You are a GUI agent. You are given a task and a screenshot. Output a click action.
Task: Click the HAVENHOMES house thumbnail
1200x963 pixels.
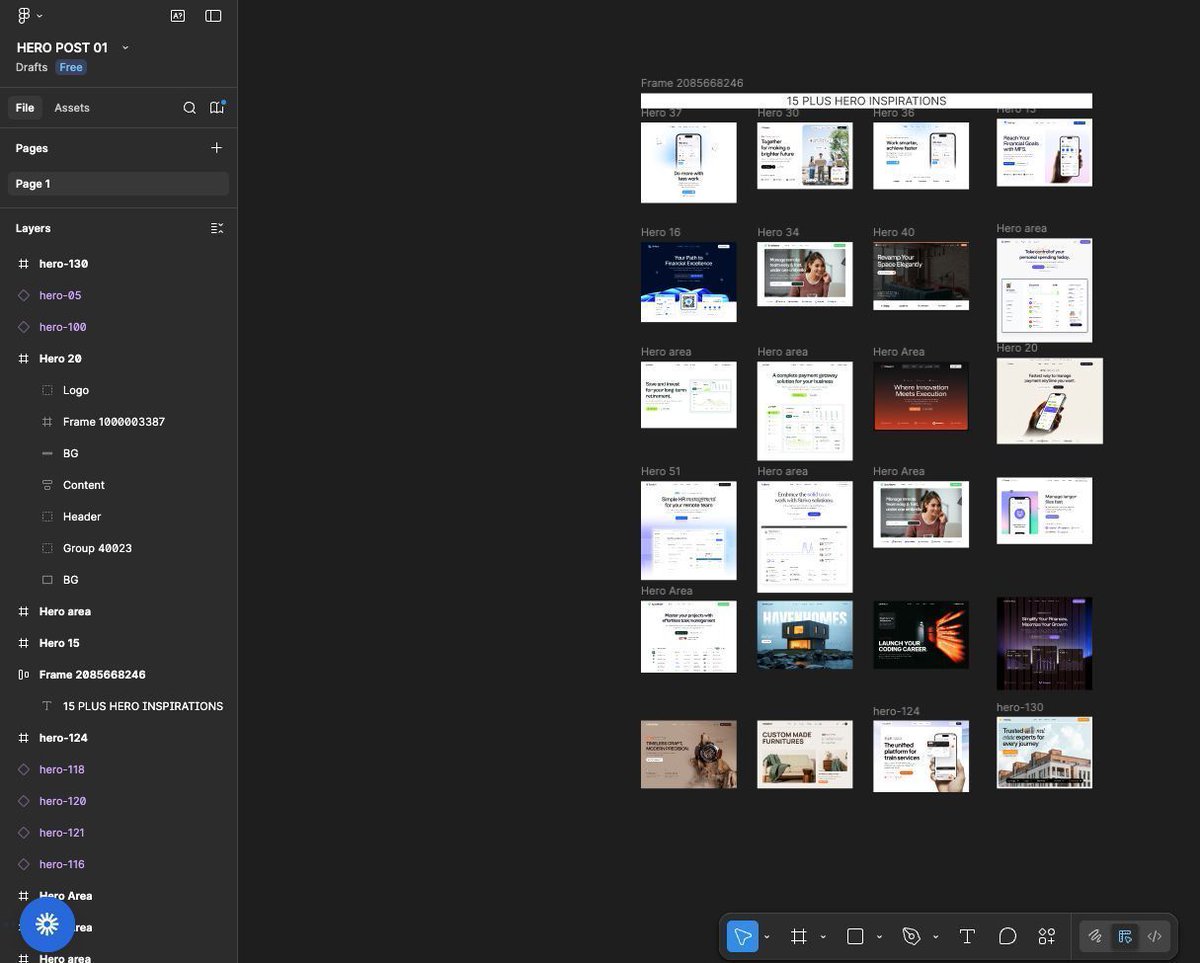tap(805, 634)
